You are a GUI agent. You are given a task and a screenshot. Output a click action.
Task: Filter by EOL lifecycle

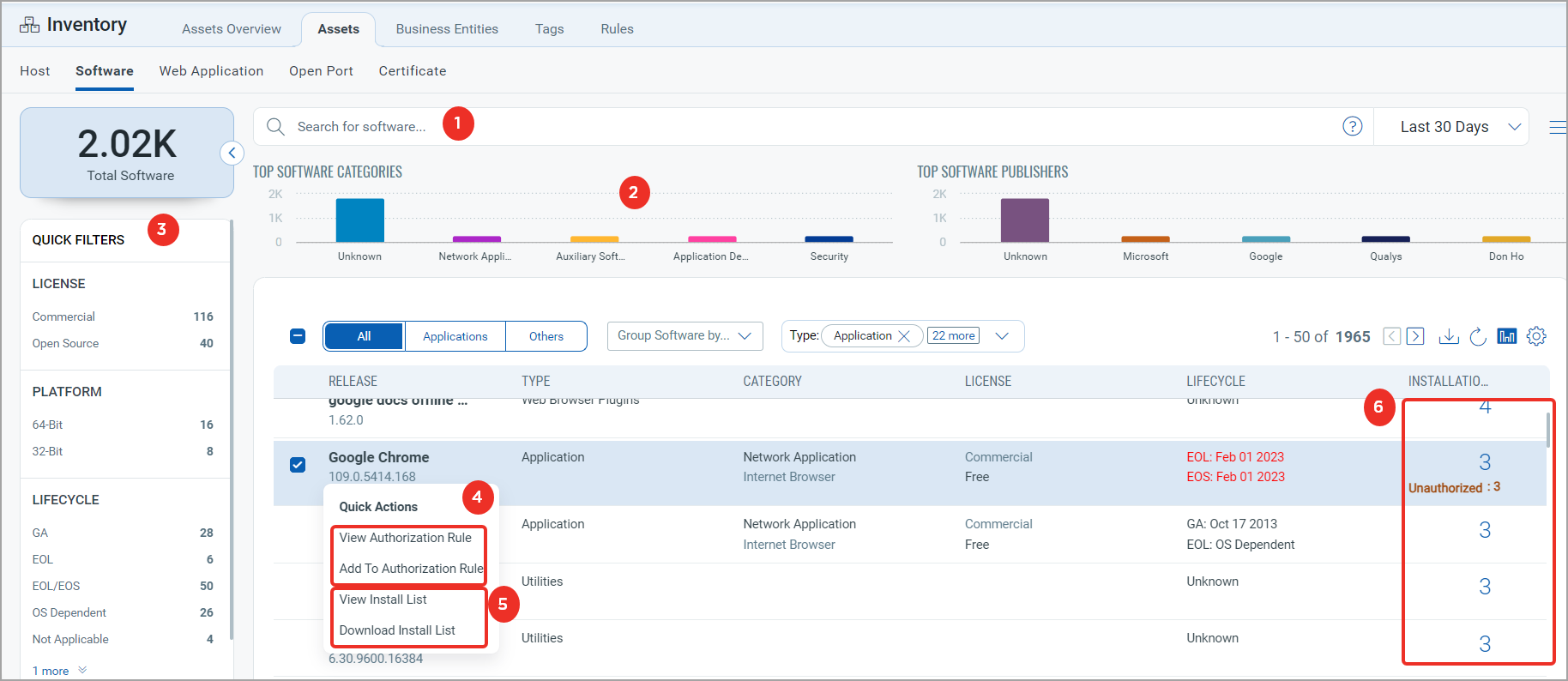(x=123, y=559)
